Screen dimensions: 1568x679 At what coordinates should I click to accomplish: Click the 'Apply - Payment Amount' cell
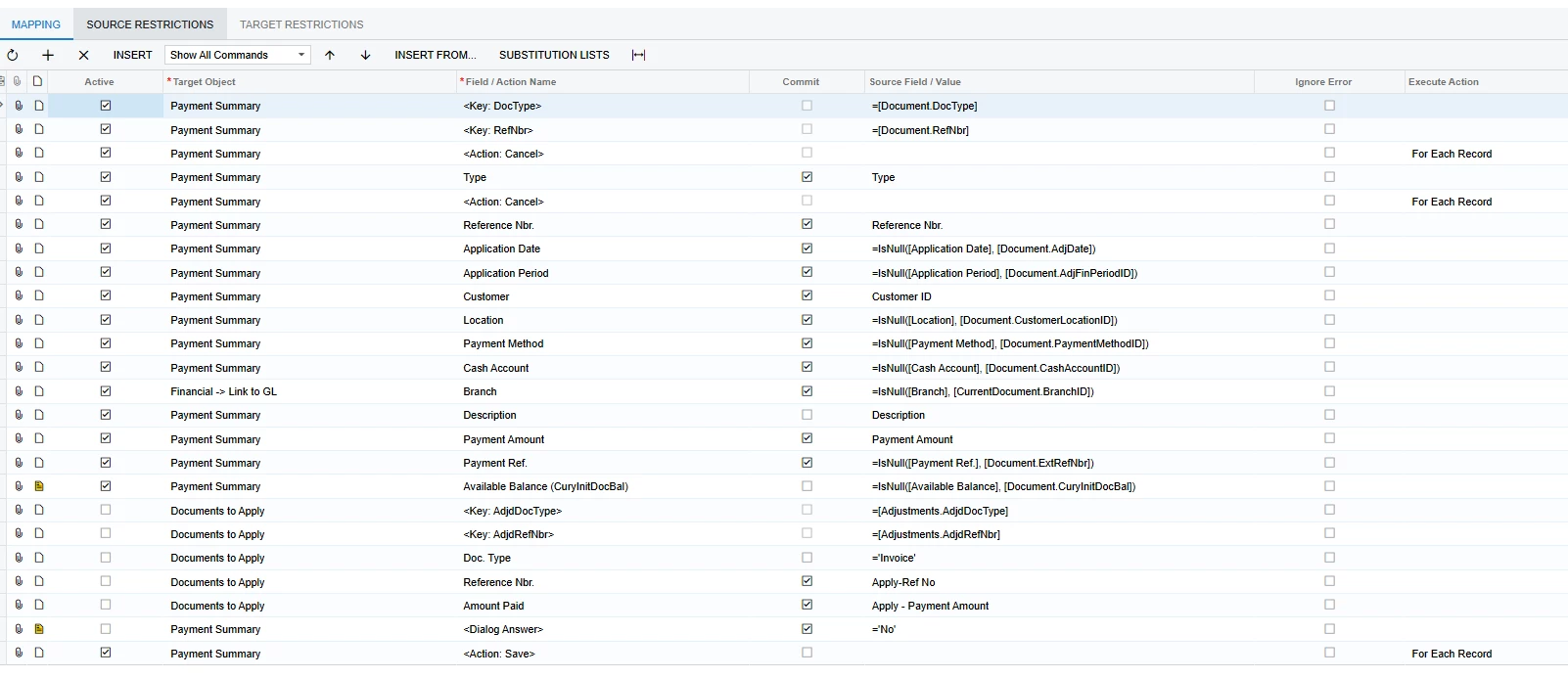[x=1059, y=606]
